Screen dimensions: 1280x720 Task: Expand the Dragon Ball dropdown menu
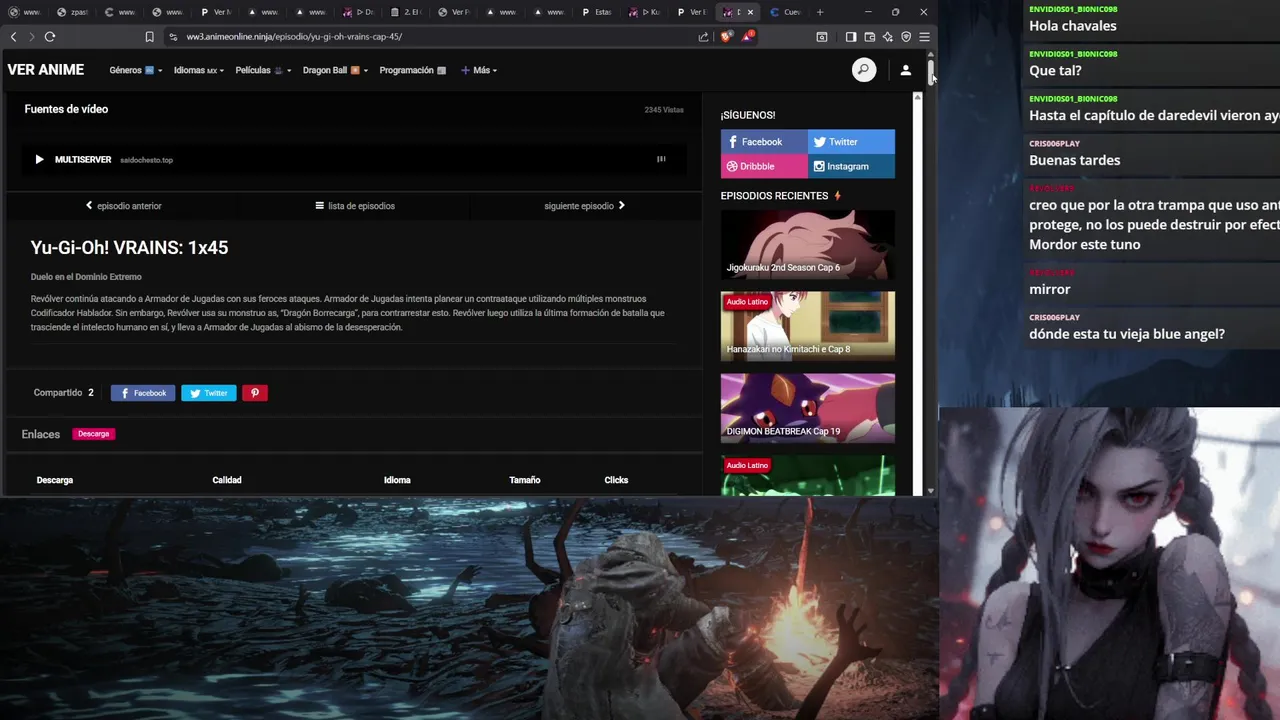[x=335, y=70]
